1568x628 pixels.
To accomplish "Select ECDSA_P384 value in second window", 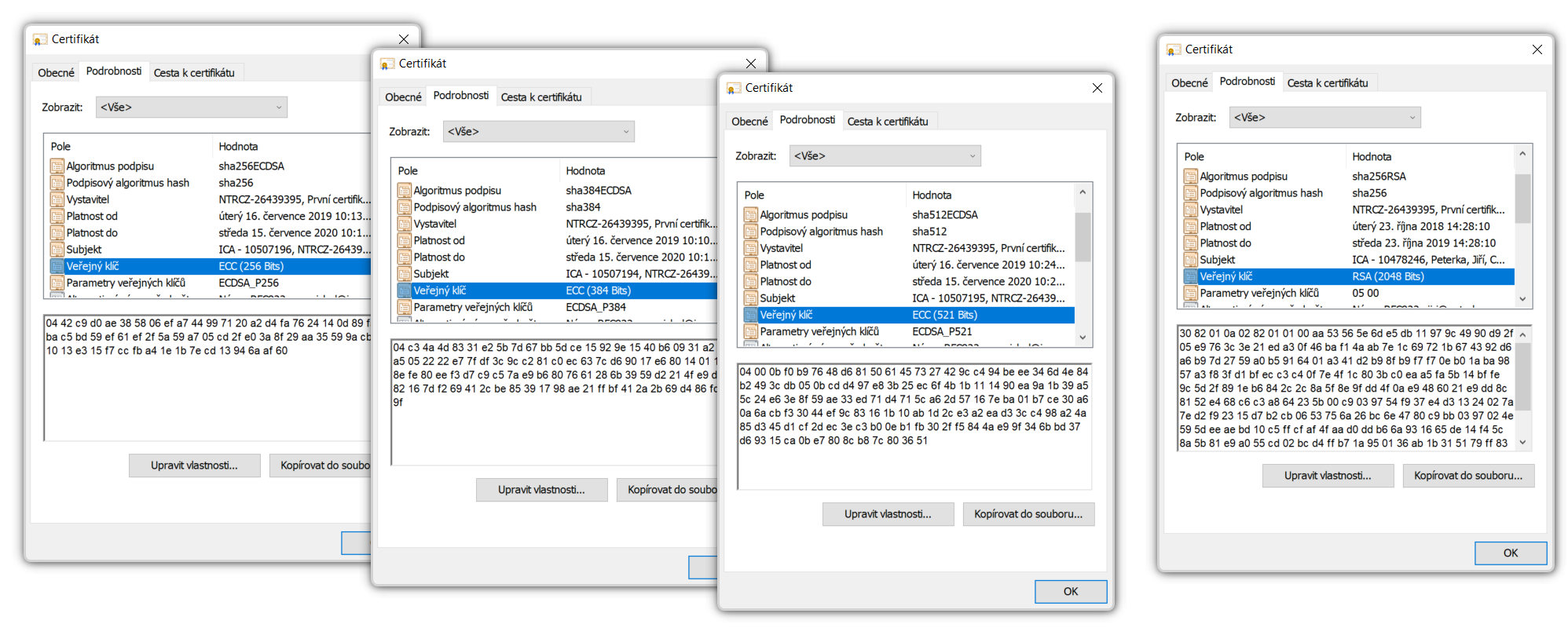I will 596,307.
